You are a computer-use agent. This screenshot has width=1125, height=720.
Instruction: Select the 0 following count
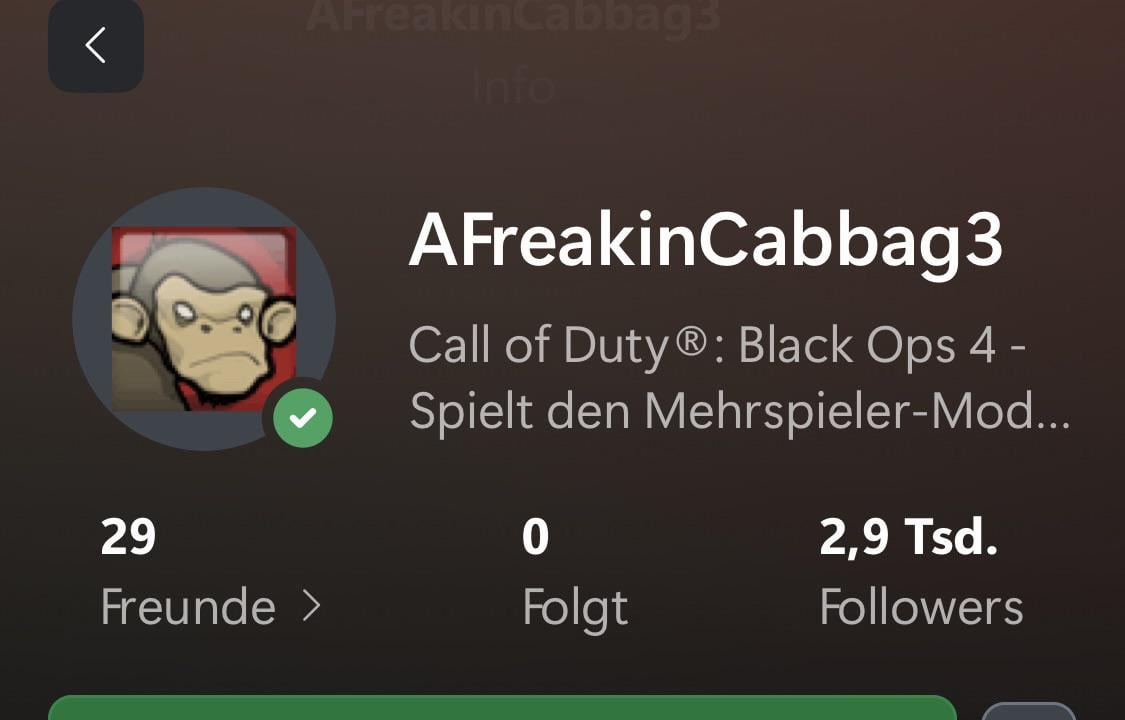tap(536, 537)
